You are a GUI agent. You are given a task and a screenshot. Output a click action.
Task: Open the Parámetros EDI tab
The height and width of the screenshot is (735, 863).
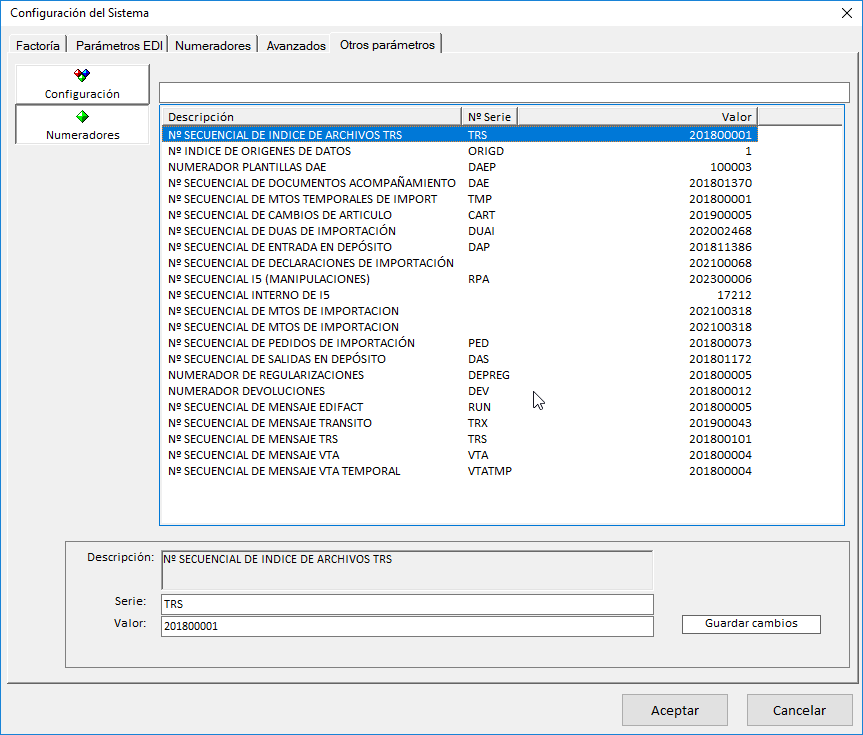(118, 45)
